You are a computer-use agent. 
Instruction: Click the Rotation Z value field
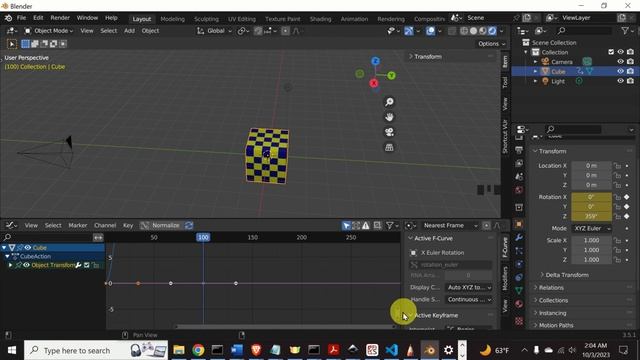[x=591, y=216]
